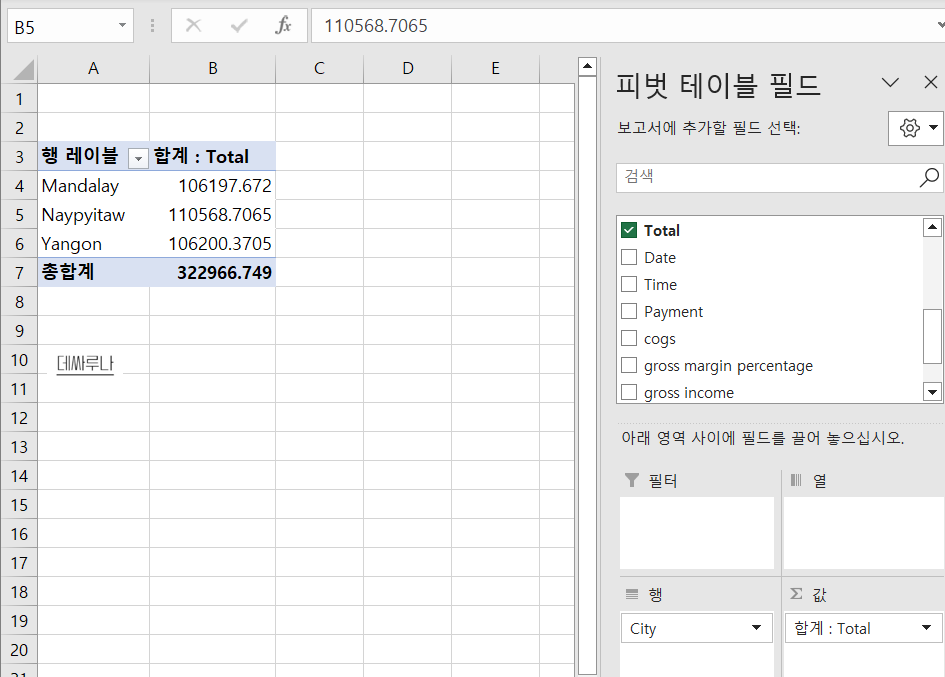This screenshot has width=945, height=677.
Task: Click the Total field name in list
Action: 662,230
